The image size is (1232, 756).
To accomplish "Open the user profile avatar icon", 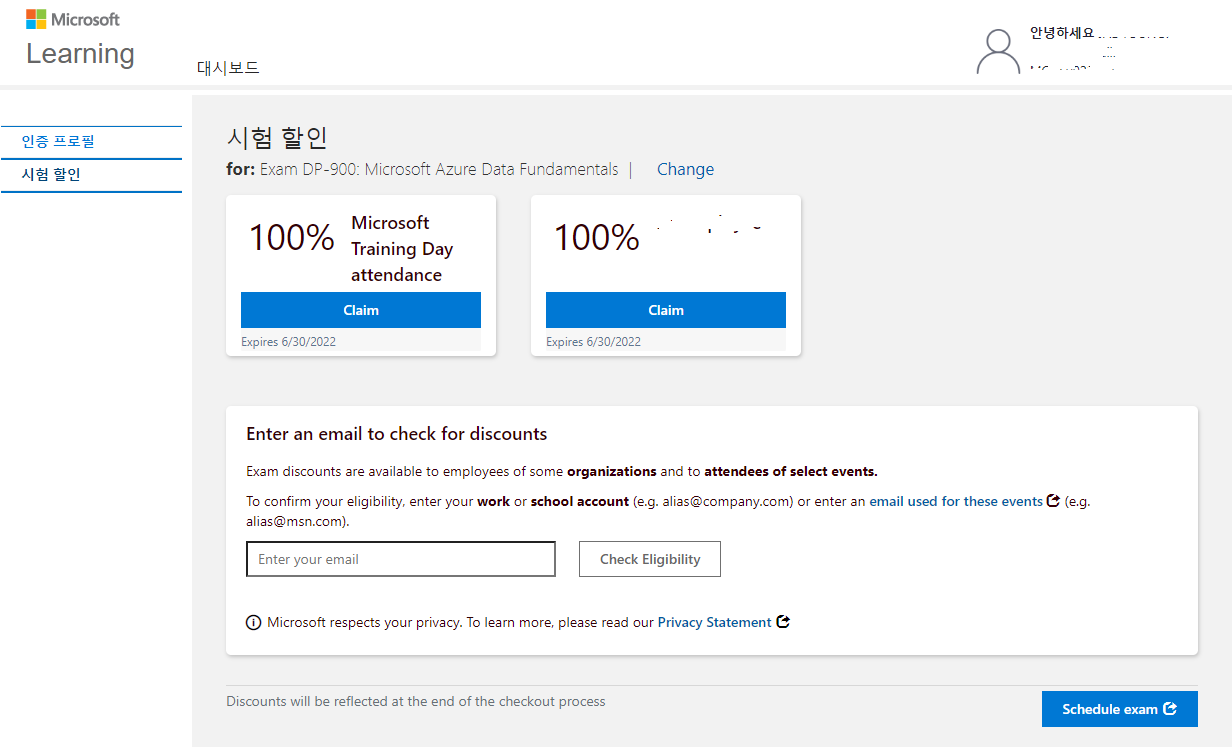I will click(x=998, y=51).
